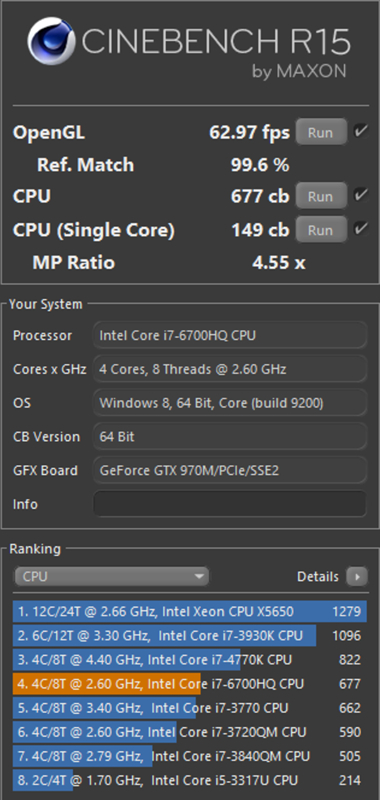Click the Info text field
Image resolution: width=380 pixels, height=800 pixels.
point(230,504)
